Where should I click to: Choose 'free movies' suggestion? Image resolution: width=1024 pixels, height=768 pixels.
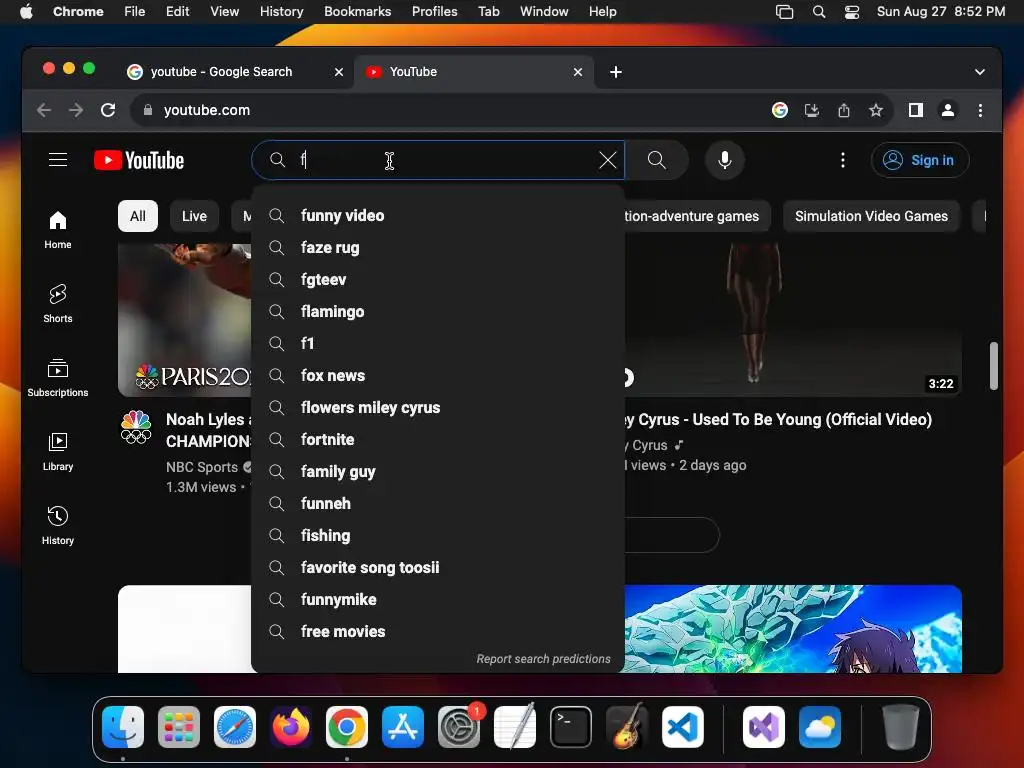point(438,632)
